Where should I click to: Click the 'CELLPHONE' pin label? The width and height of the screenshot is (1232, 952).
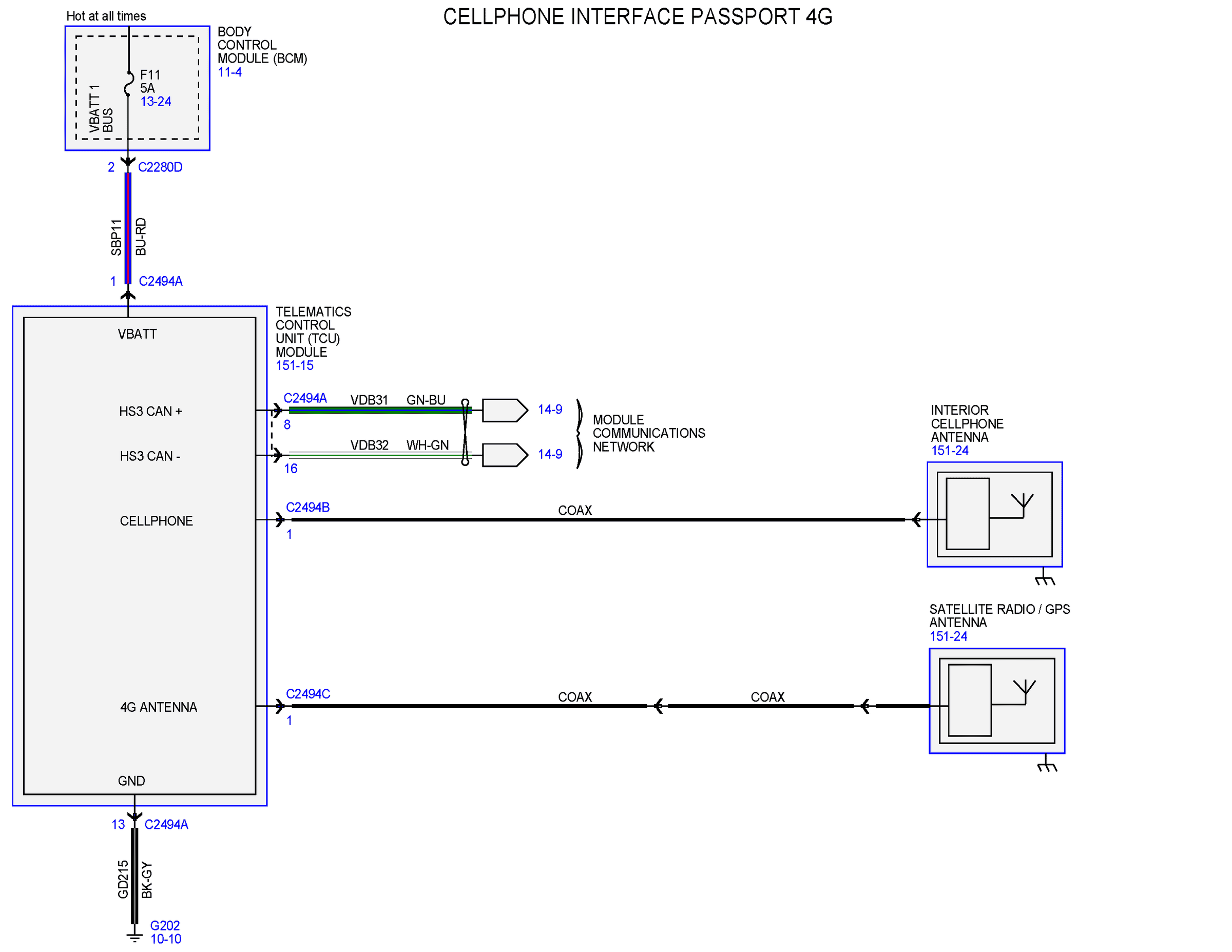coord(156,521)
